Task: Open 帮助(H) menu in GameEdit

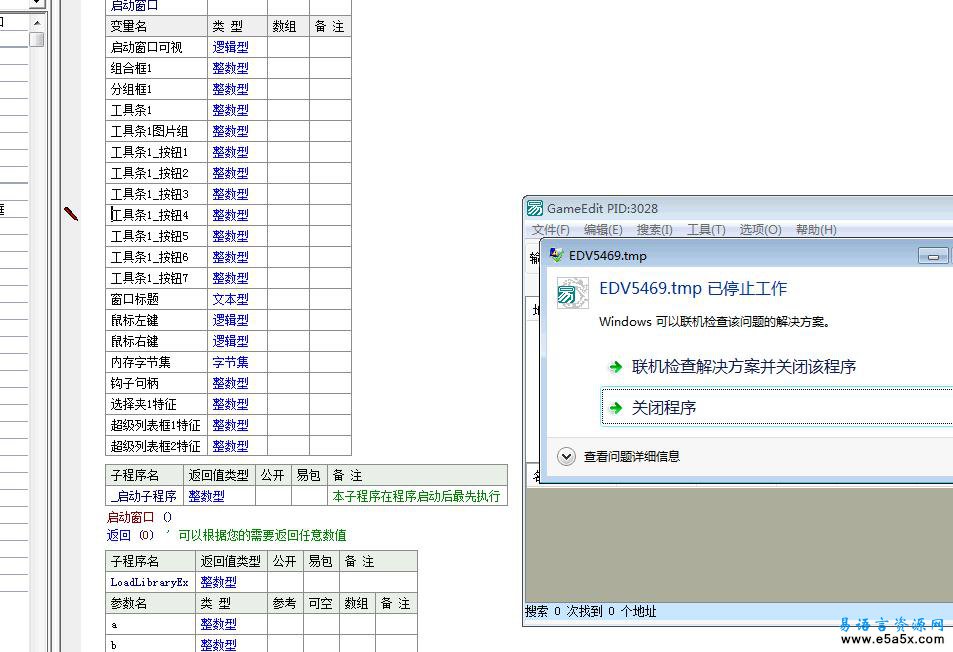Action: [x=816, y=230]
